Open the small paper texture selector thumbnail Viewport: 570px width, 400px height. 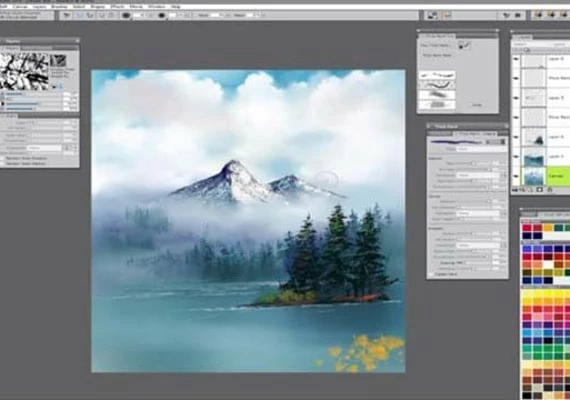pyautogui.click(x=58, y=61)
